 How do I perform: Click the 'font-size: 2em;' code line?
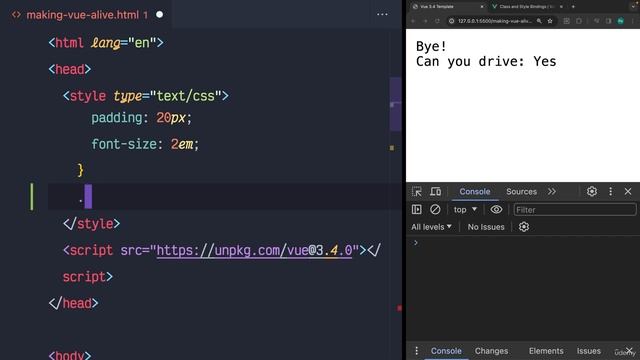(x=144, y=144)
